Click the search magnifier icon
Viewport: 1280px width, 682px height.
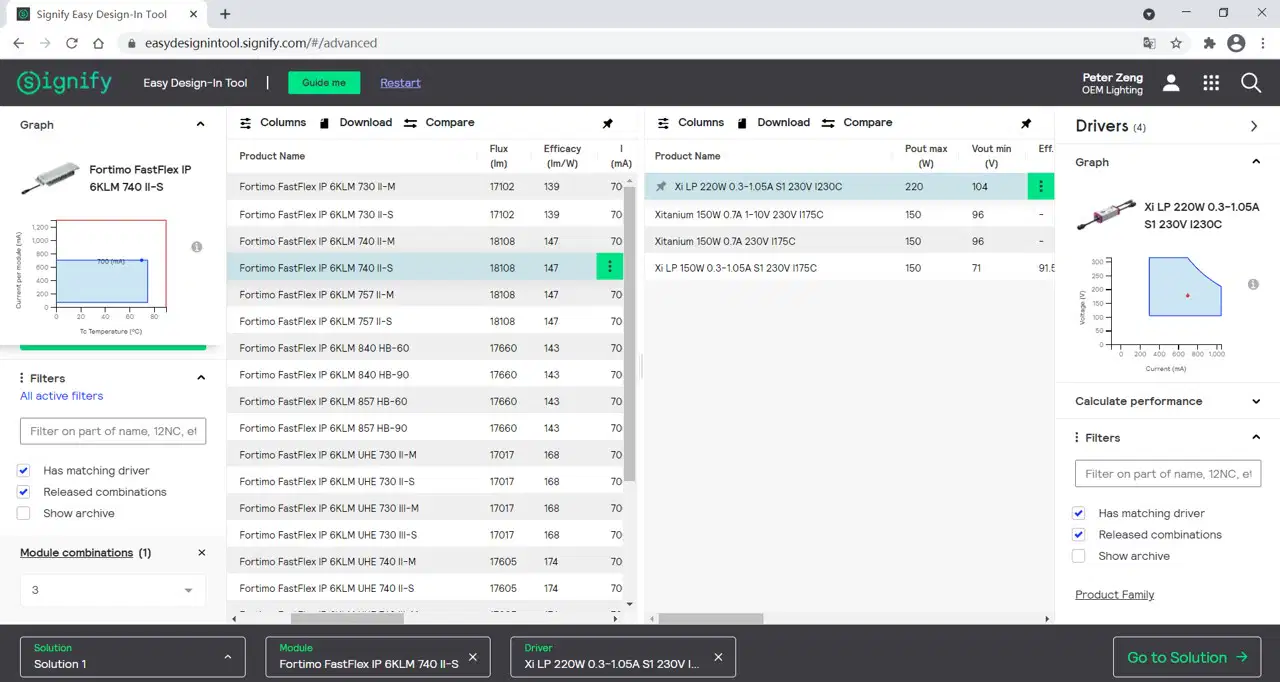1251,83
